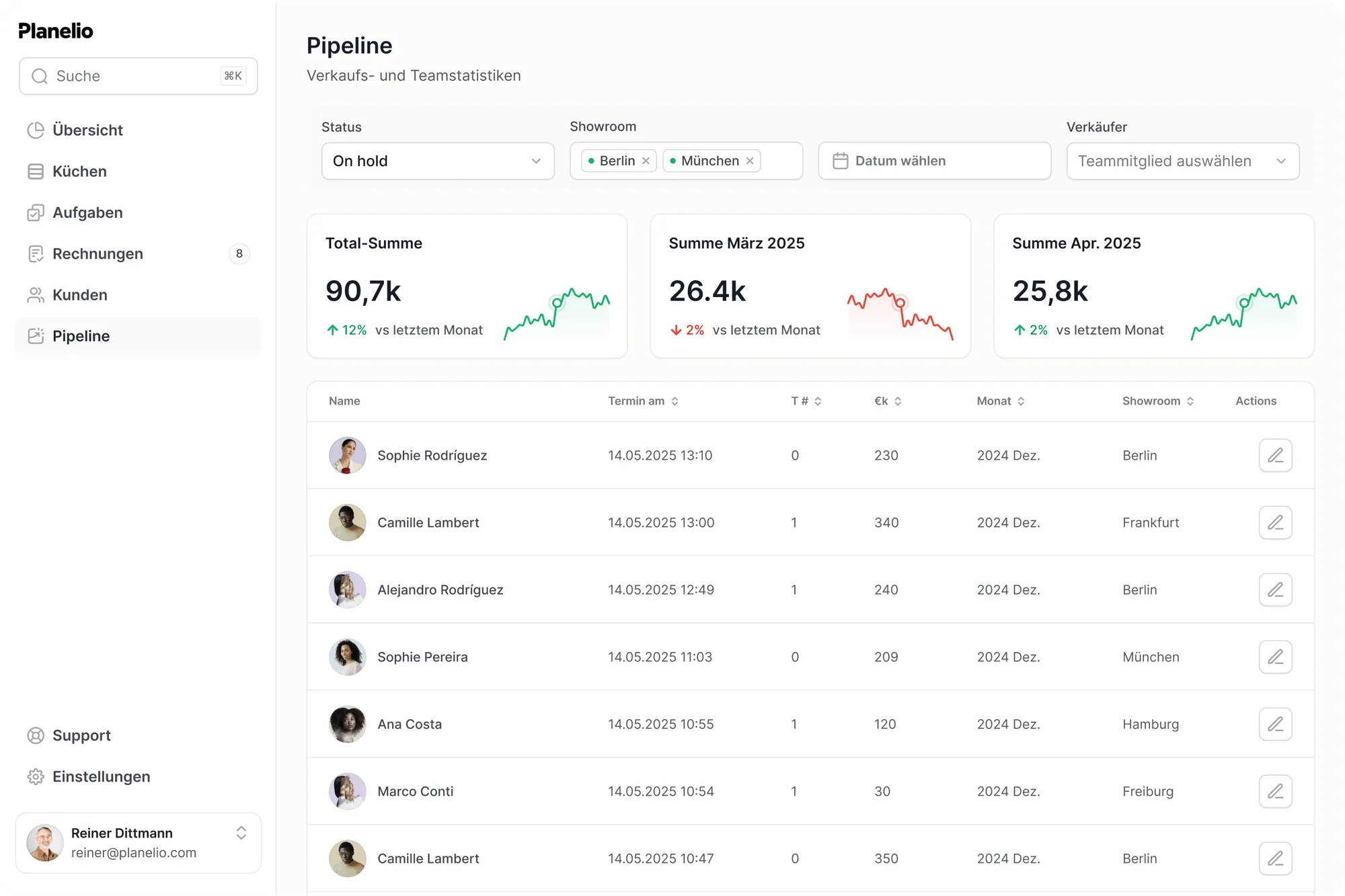Click the Kunden people icon
The width and height of the screenshot is (1345, 896).
pyautogui.click(x=36, y=294)
